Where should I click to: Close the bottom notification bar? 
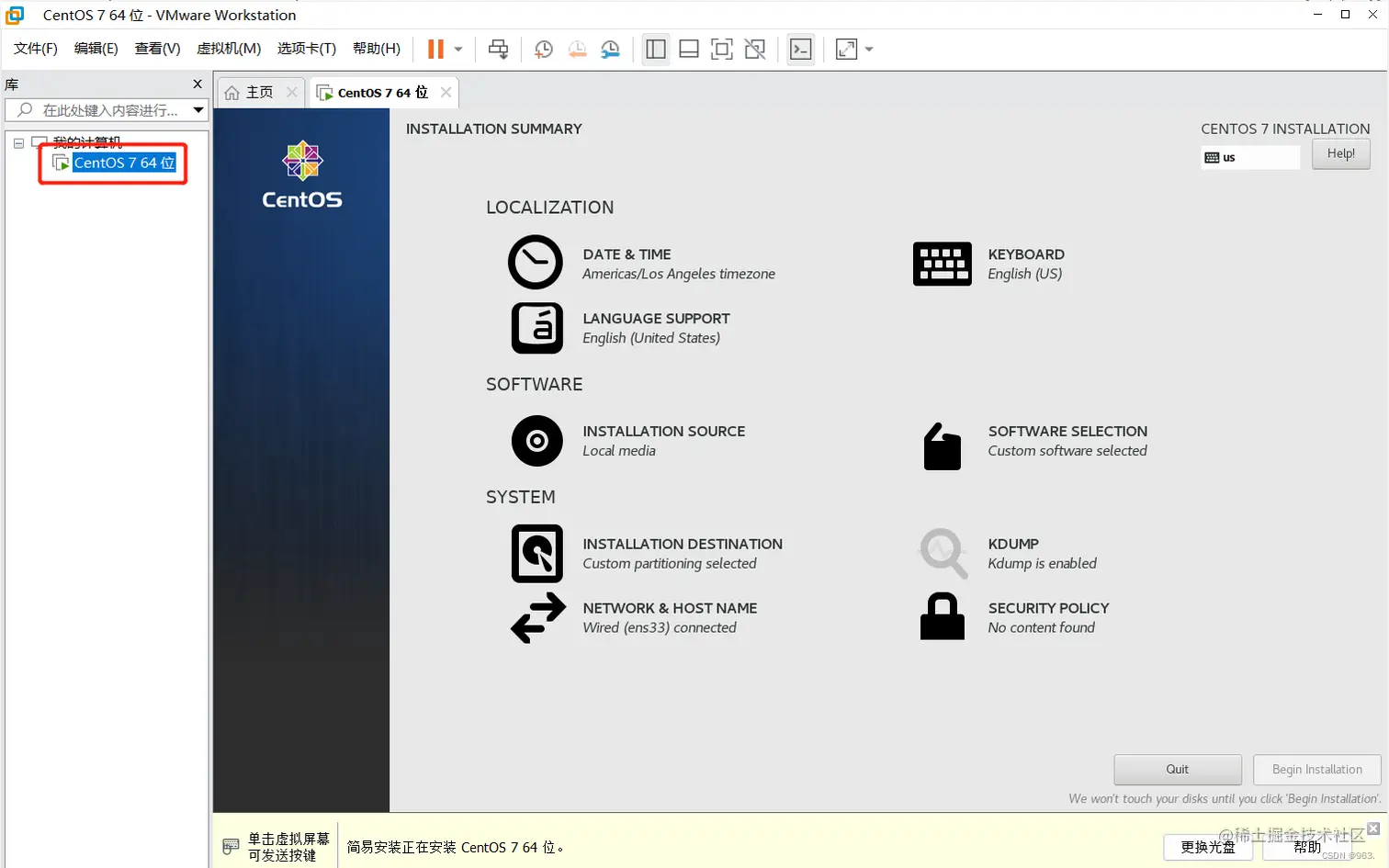coord(1373,829)
